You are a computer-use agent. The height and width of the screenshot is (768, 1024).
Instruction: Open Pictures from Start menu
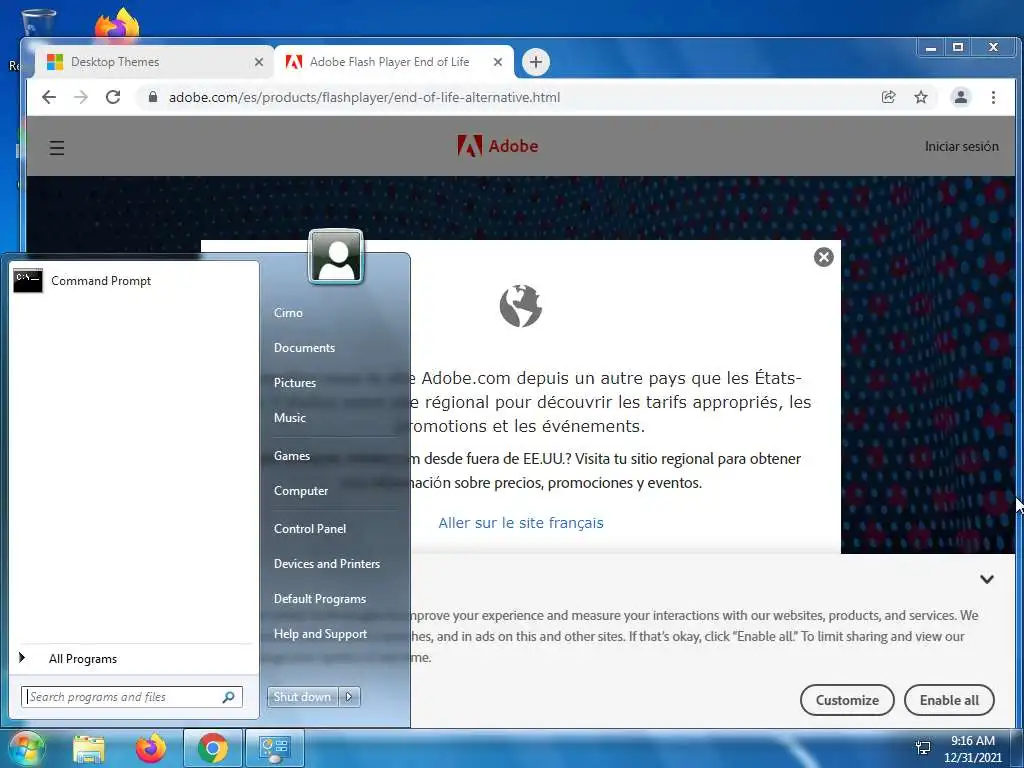295,383
